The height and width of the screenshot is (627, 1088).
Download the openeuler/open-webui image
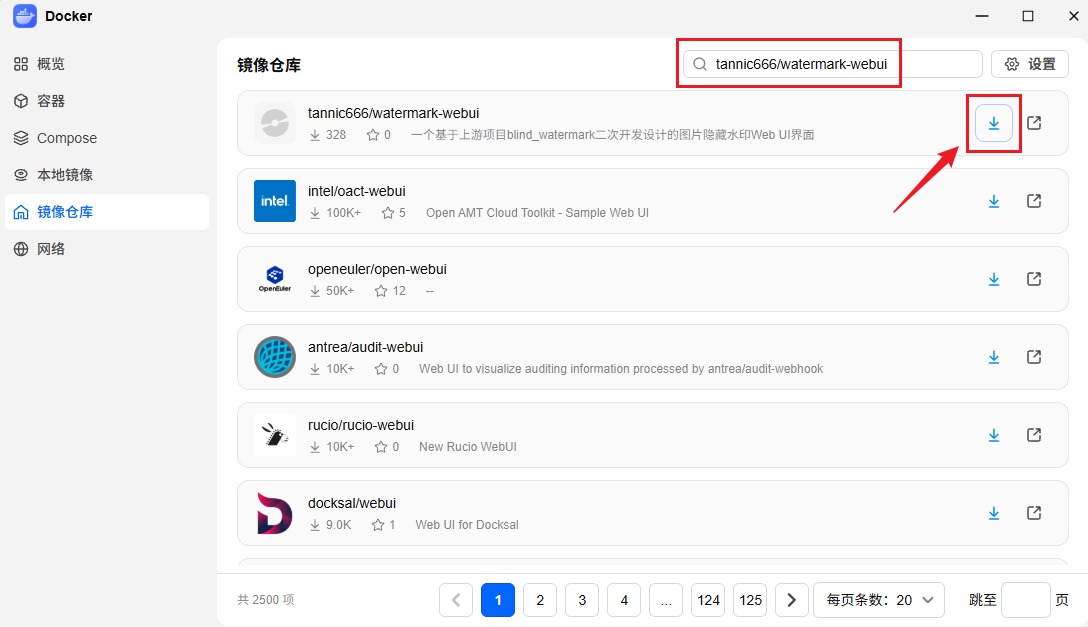click(994, 279)
